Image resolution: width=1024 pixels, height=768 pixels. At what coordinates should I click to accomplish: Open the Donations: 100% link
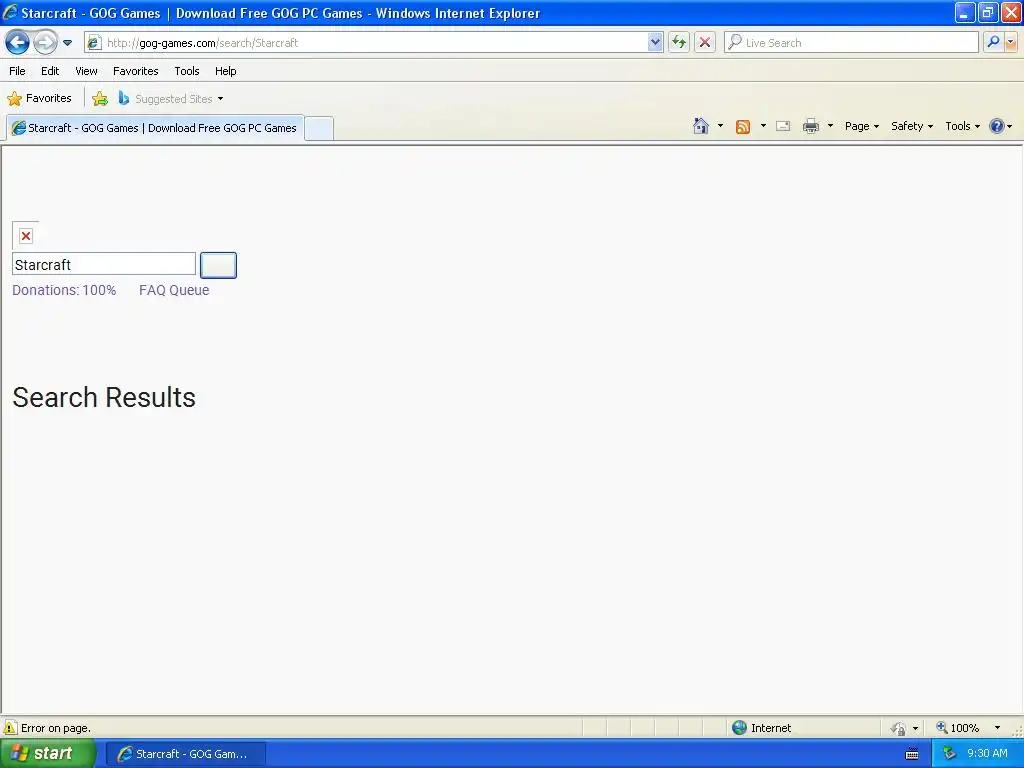64,290
